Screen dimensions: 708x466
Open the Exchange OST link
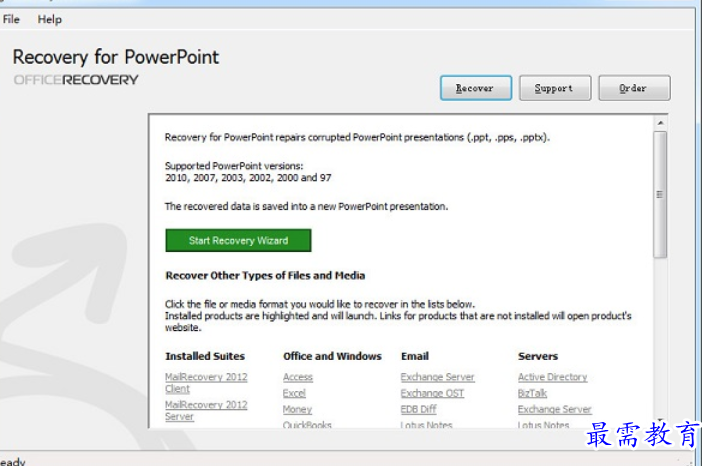click(x=432, y=393)
